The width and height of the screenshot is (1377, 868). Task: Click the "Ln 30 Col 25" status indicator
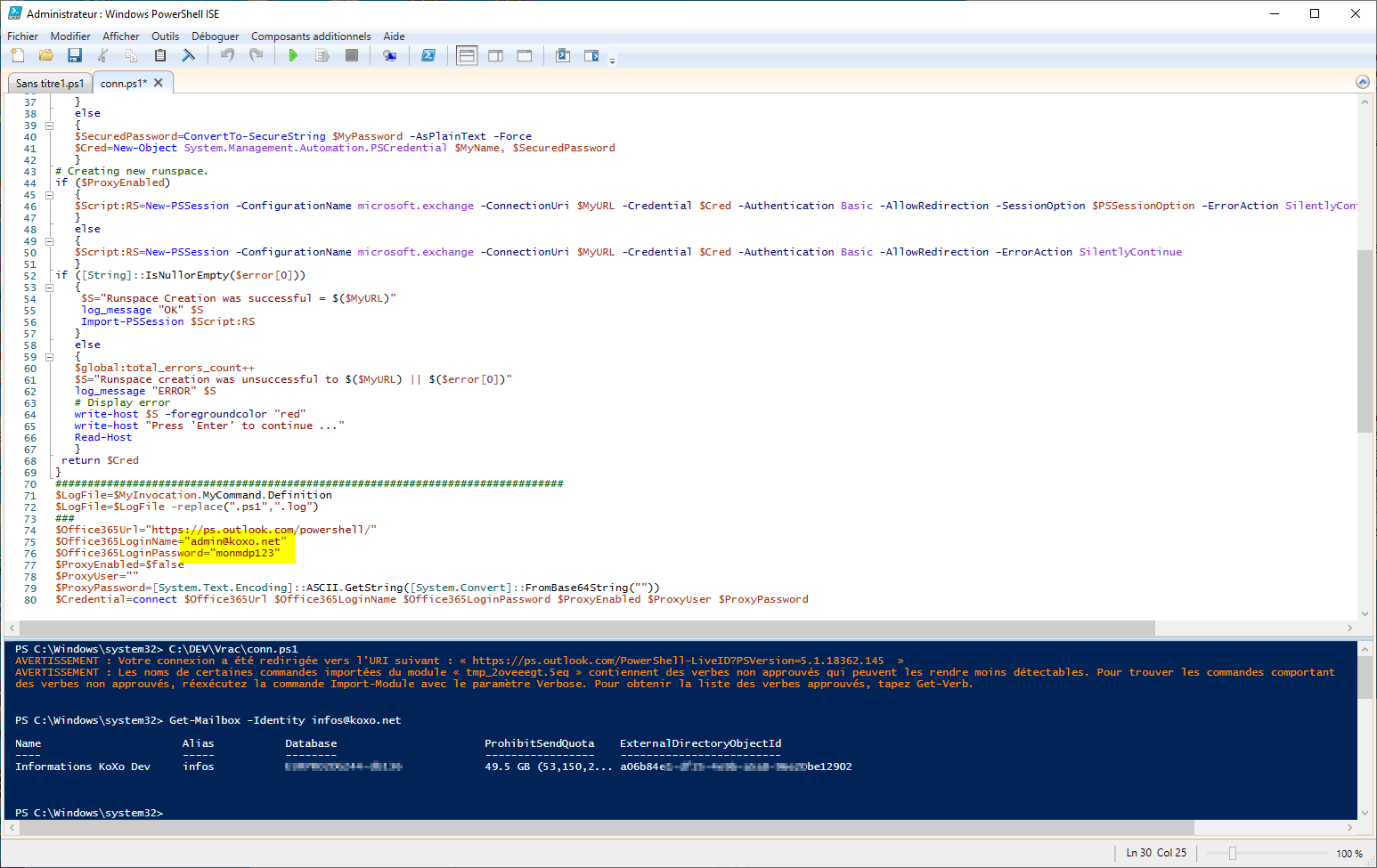click(x=1156, y=853)
